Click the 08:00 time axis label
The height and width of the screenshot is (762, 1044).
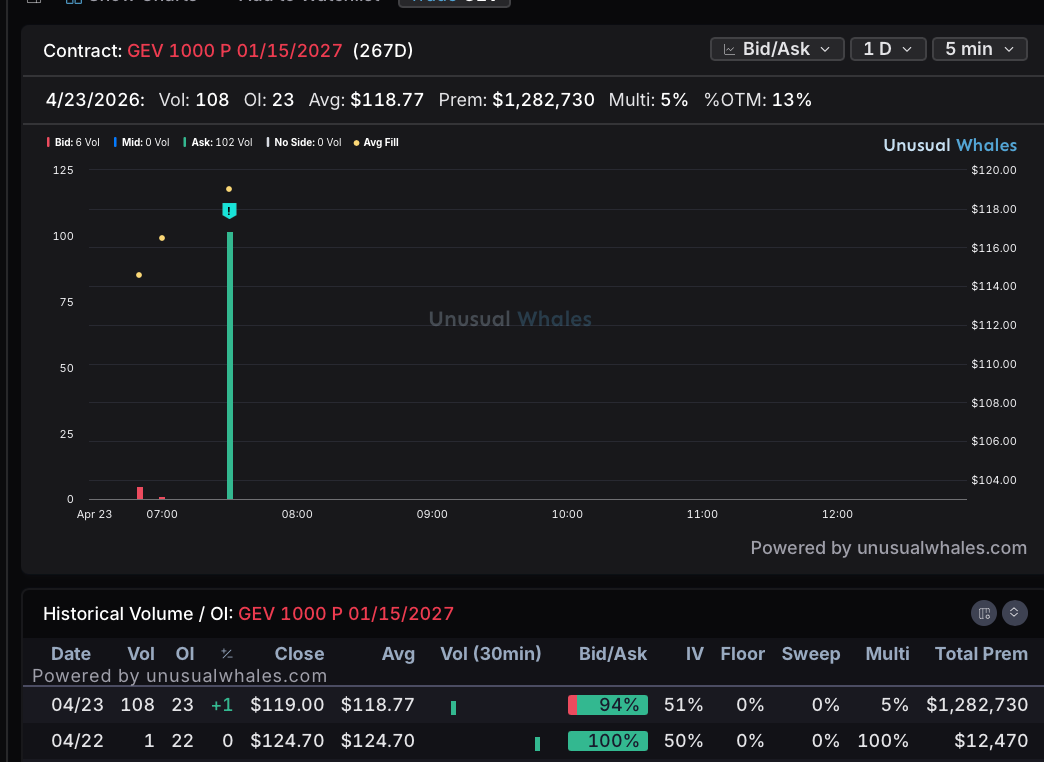pyautogui.click(x=297, y=514)
